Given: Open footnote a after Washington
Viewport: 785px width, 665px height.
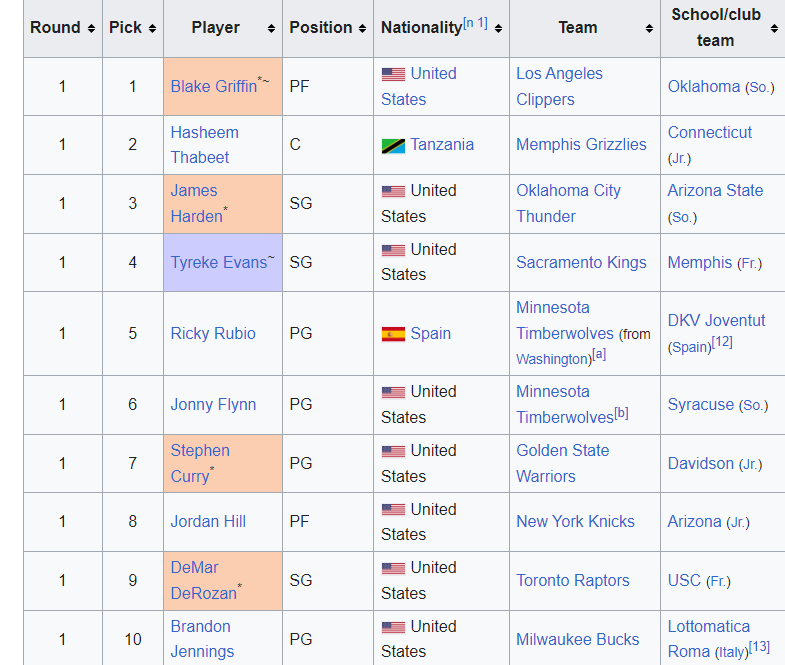Looking at the screenshot, I should click(x=599, y=355).
